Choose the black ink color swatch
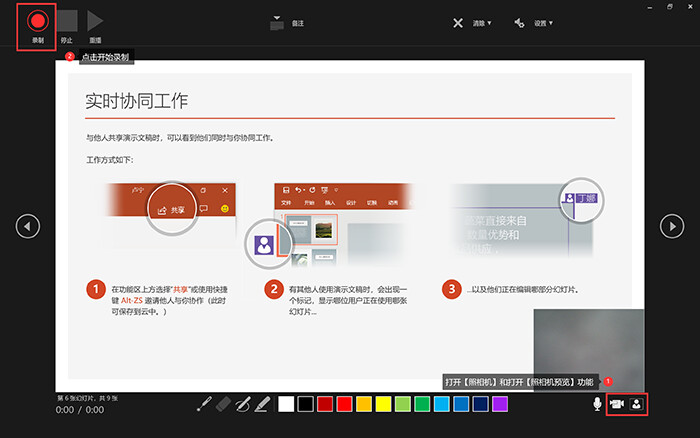700x438 pixels. [305, 404]
